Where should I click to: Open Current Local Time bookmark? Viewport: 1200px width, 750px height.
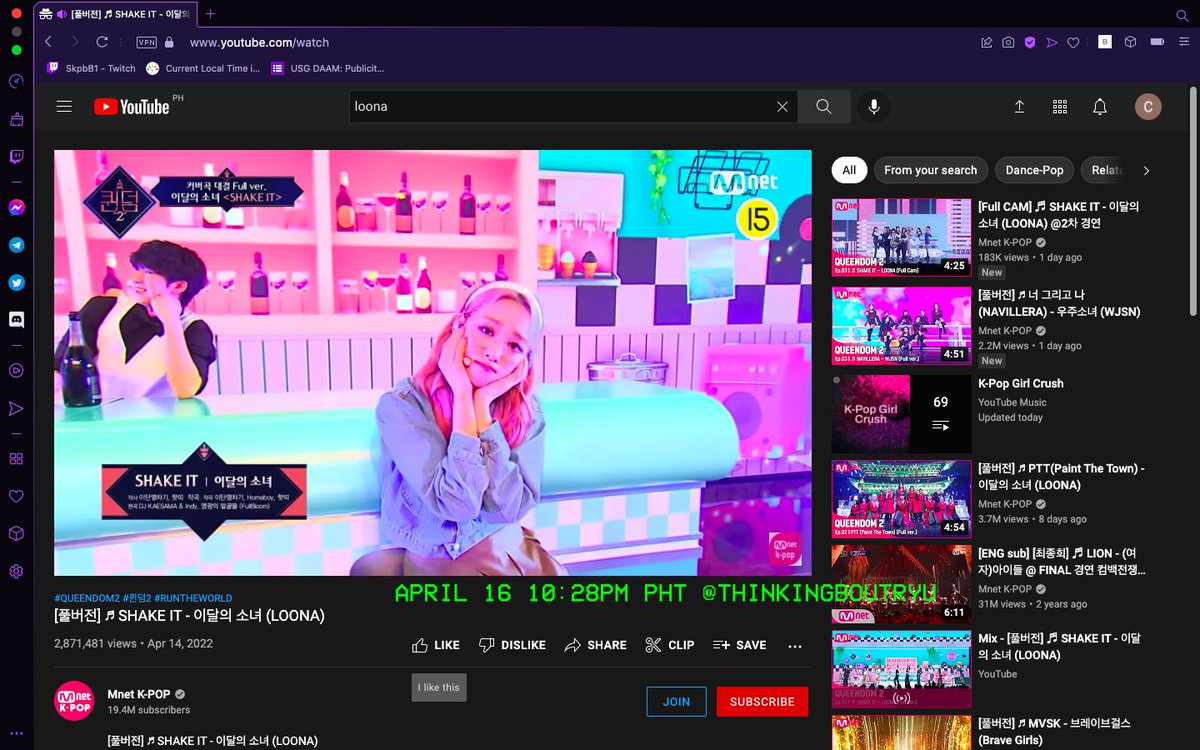(203, 68)
